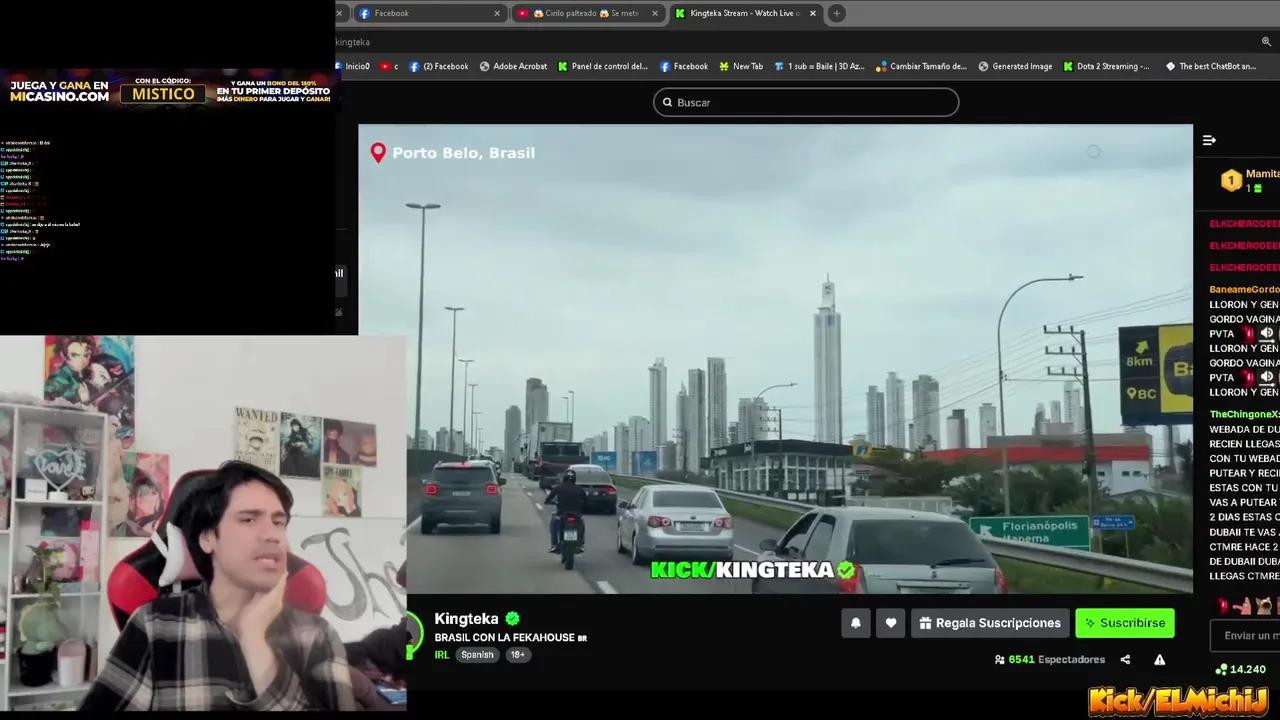Toggle the notification bell for Kingteka
The height and width of the screenshot is (720, 1280).
[855, 623]
